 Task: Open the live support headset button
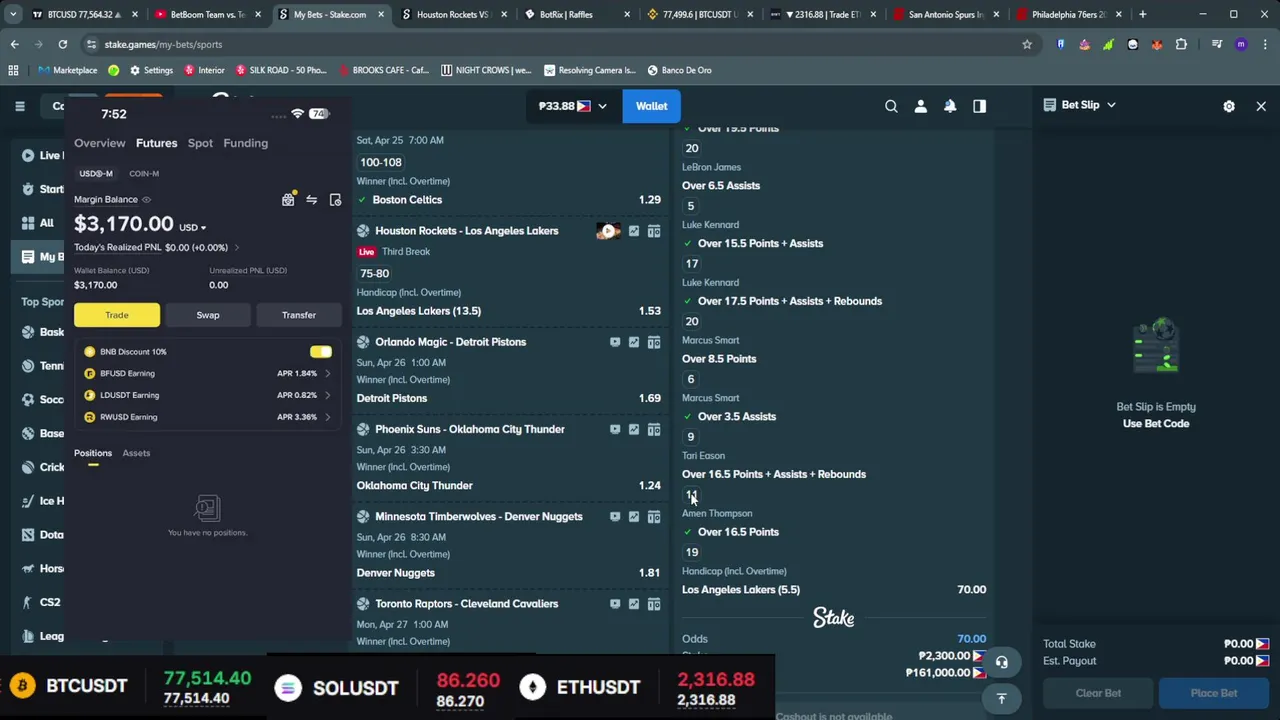click(1001, 662)
